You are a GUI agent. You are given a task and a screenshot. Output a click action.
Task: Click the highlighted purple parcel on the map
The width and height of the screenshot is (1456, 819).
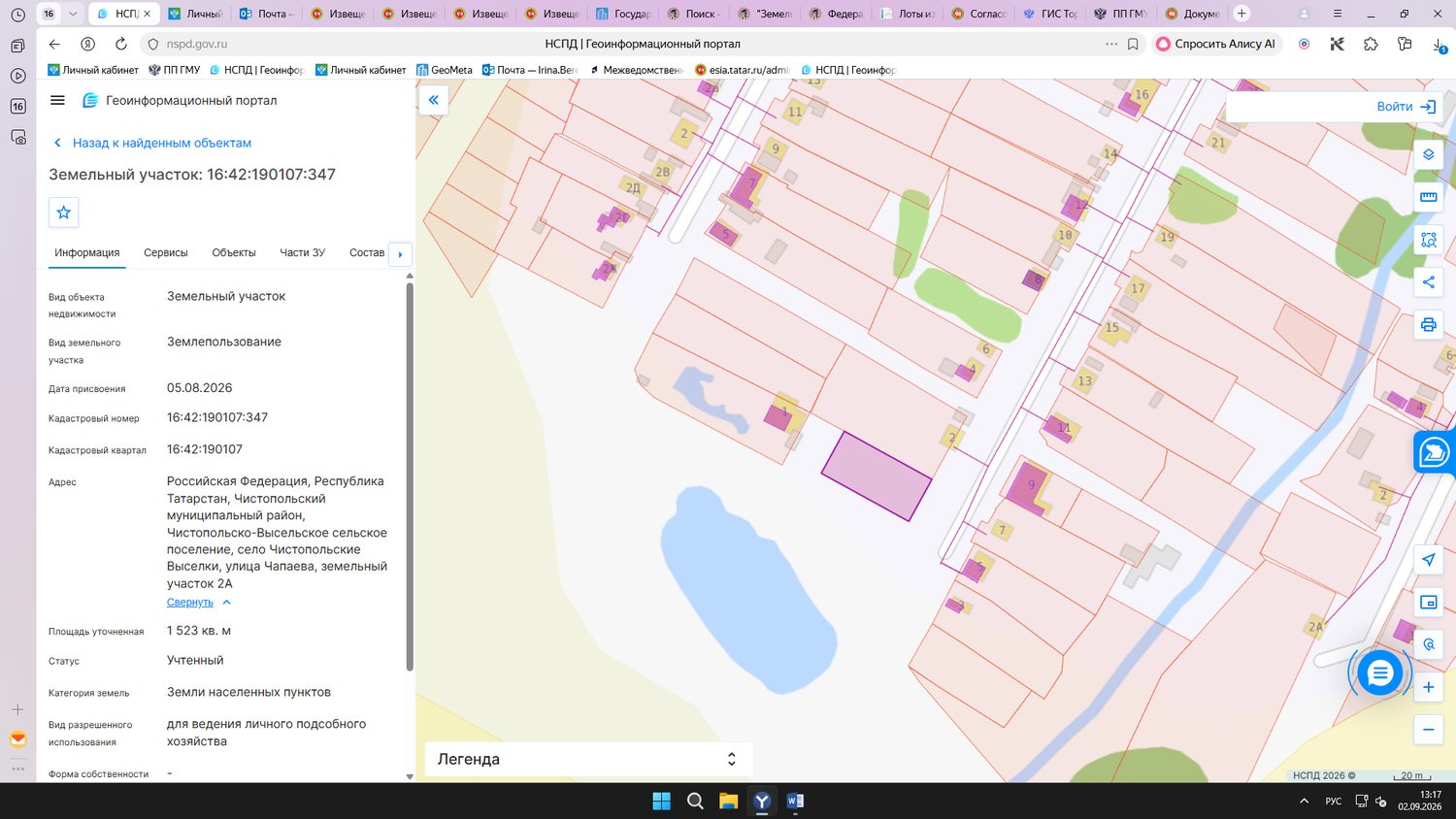[x=876, y=475]
